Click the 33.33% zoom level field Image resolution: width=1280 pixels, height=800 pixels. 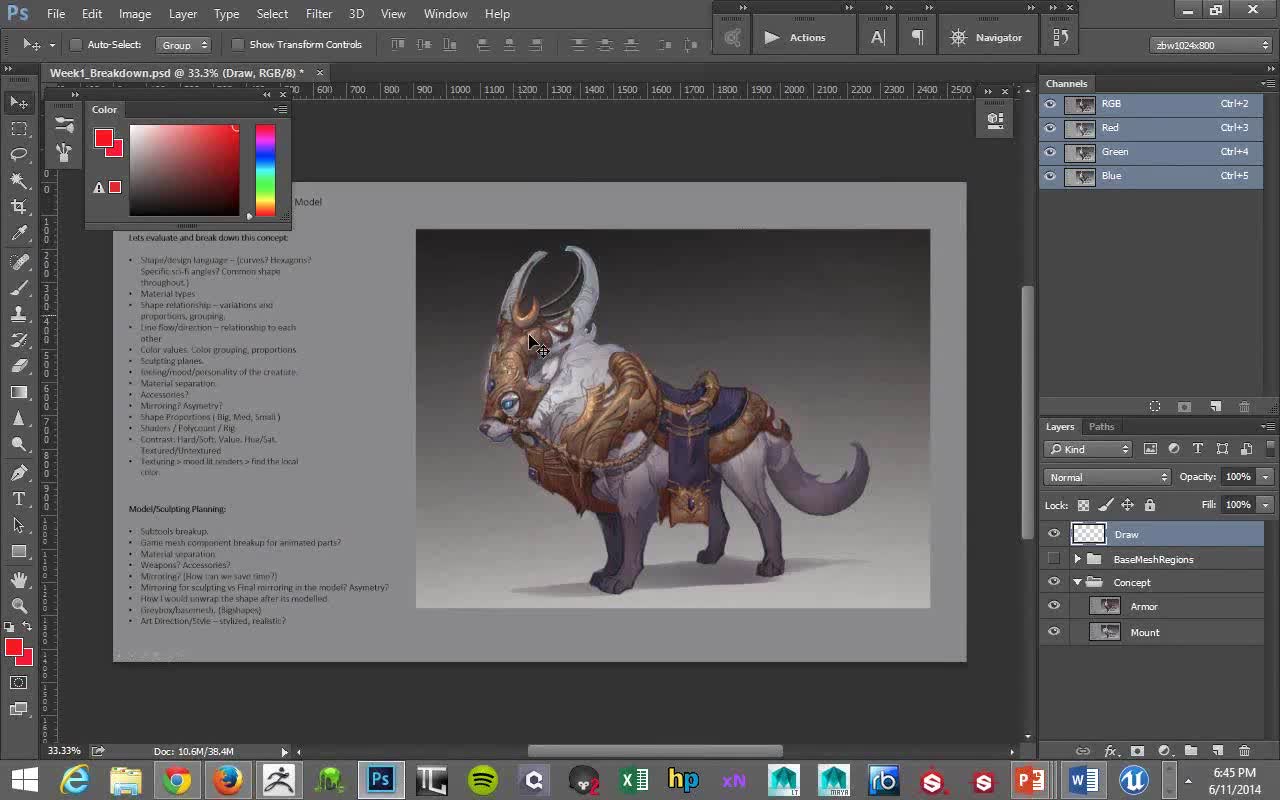click(64, 751)
